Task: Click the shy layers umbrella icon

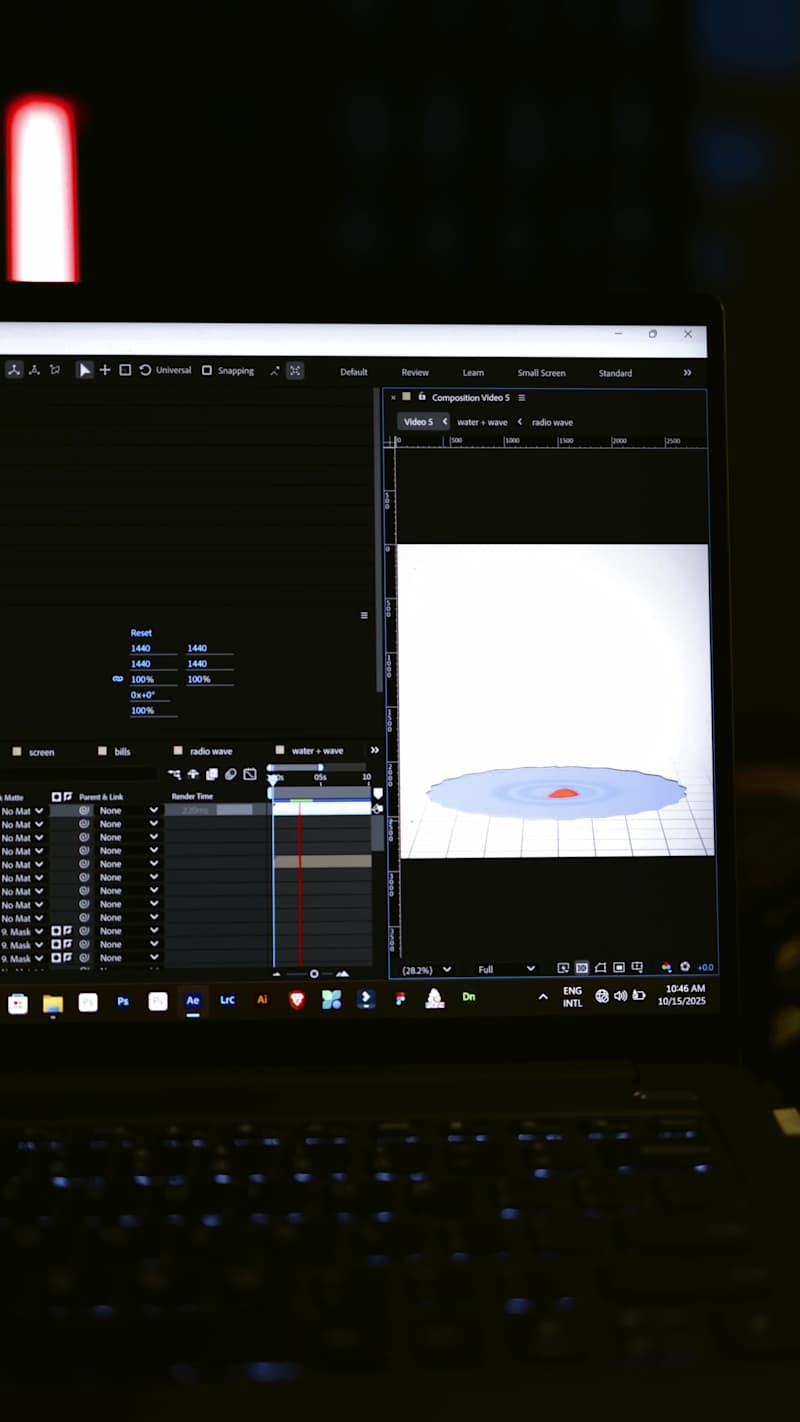Action: pyautogui.click(x=193, y=774)
